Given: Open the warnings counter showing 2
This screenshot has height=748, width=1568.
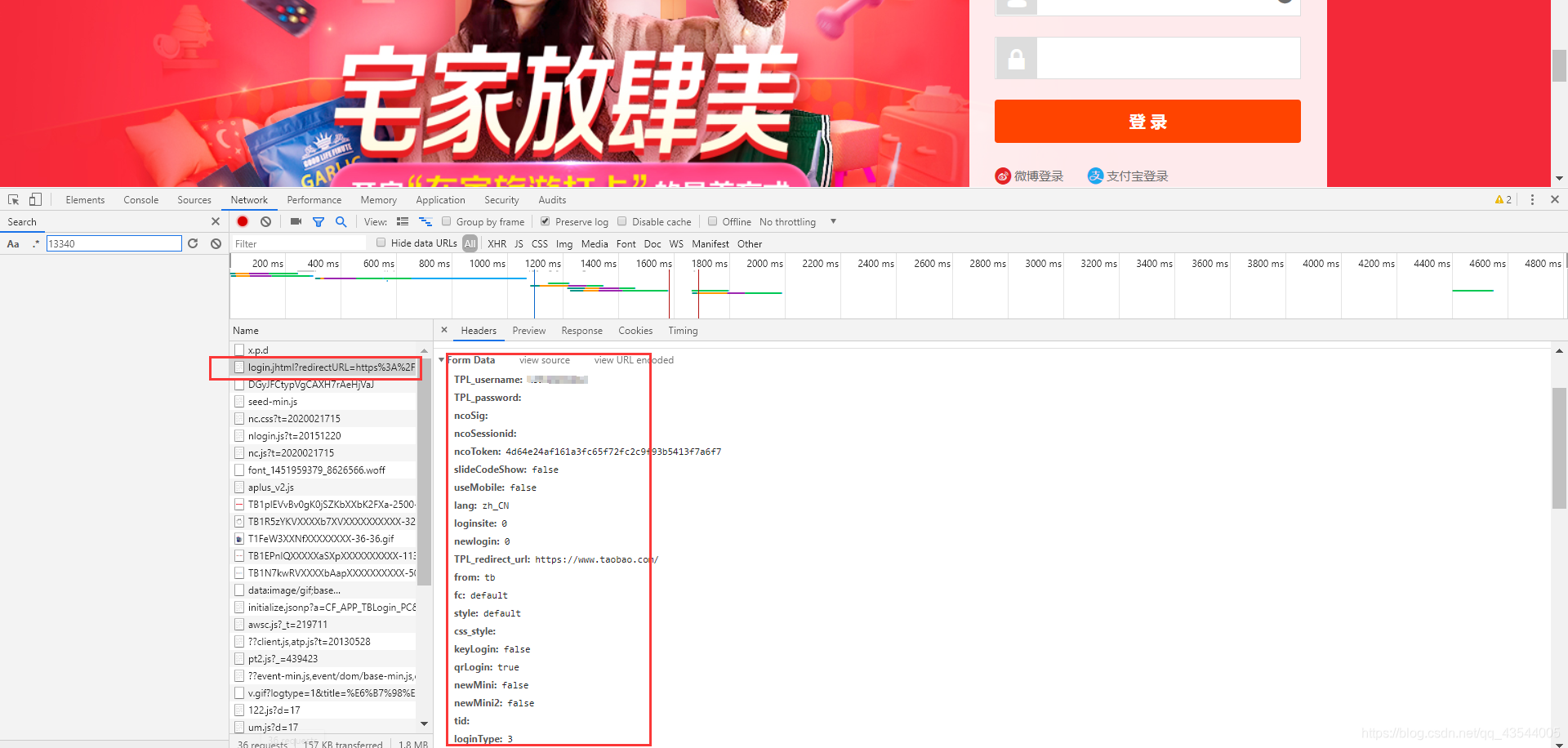Looking at the screenshot, I should point(1503,199).
